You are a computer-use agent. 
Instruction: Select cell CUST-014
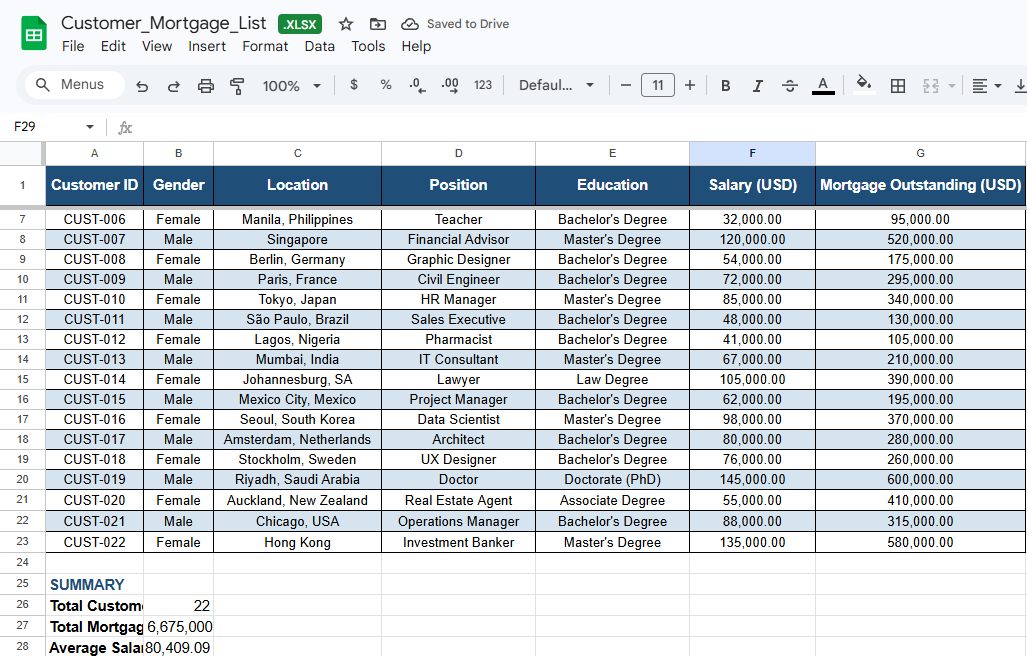click(94, 380)
